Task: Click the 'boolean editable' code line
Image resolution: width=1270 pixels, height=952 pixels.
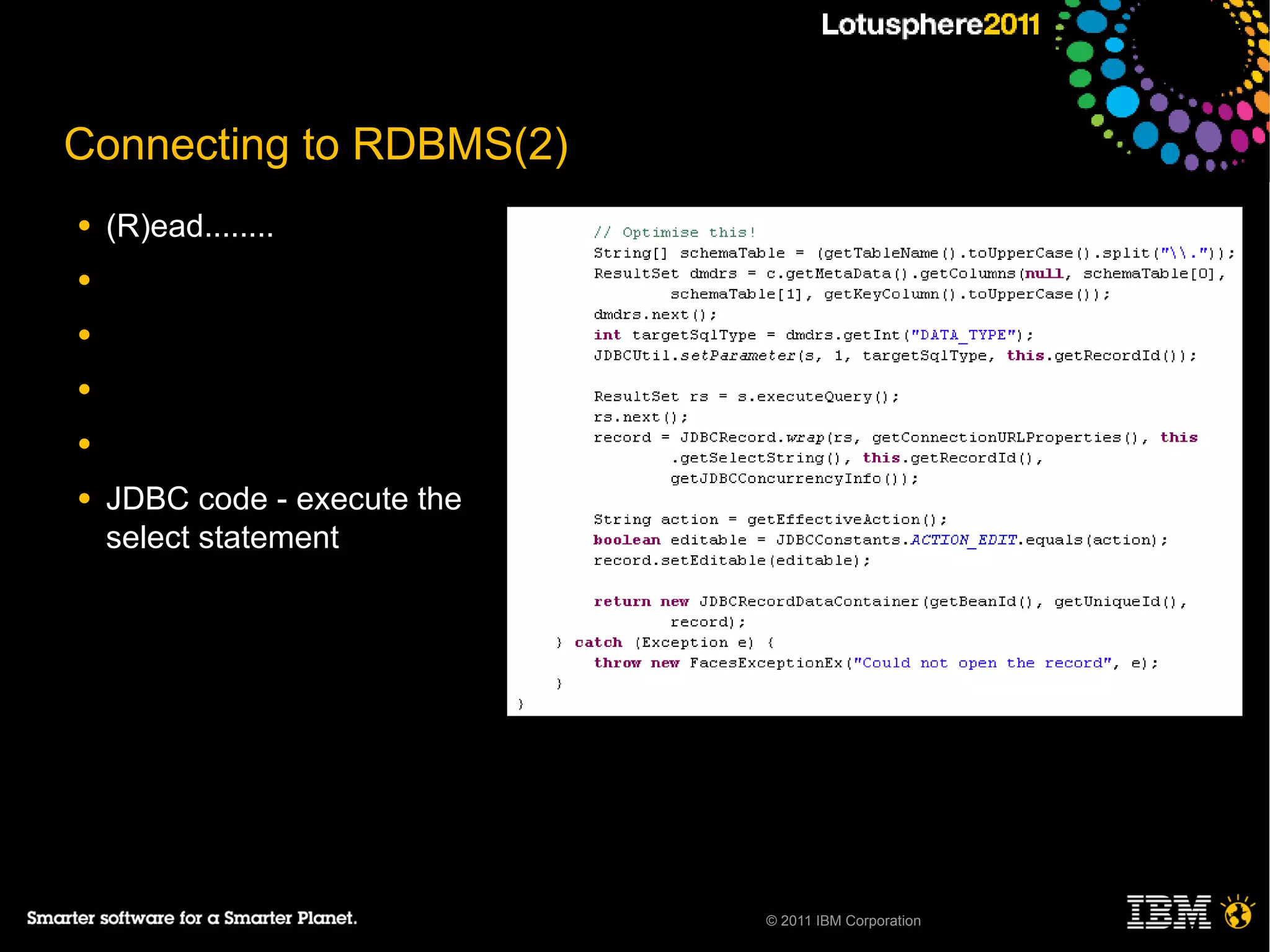Action: (x=881, y=540)
